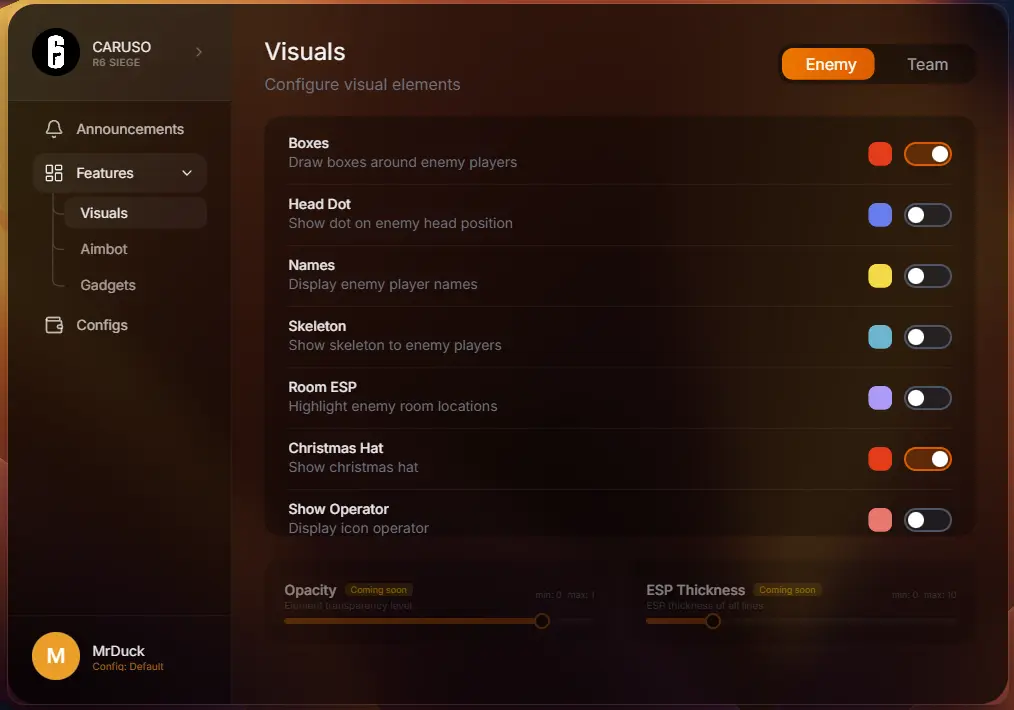Go to the Gadgets section
Viewport: 1014px width, 710px height.
coord(108,285)
